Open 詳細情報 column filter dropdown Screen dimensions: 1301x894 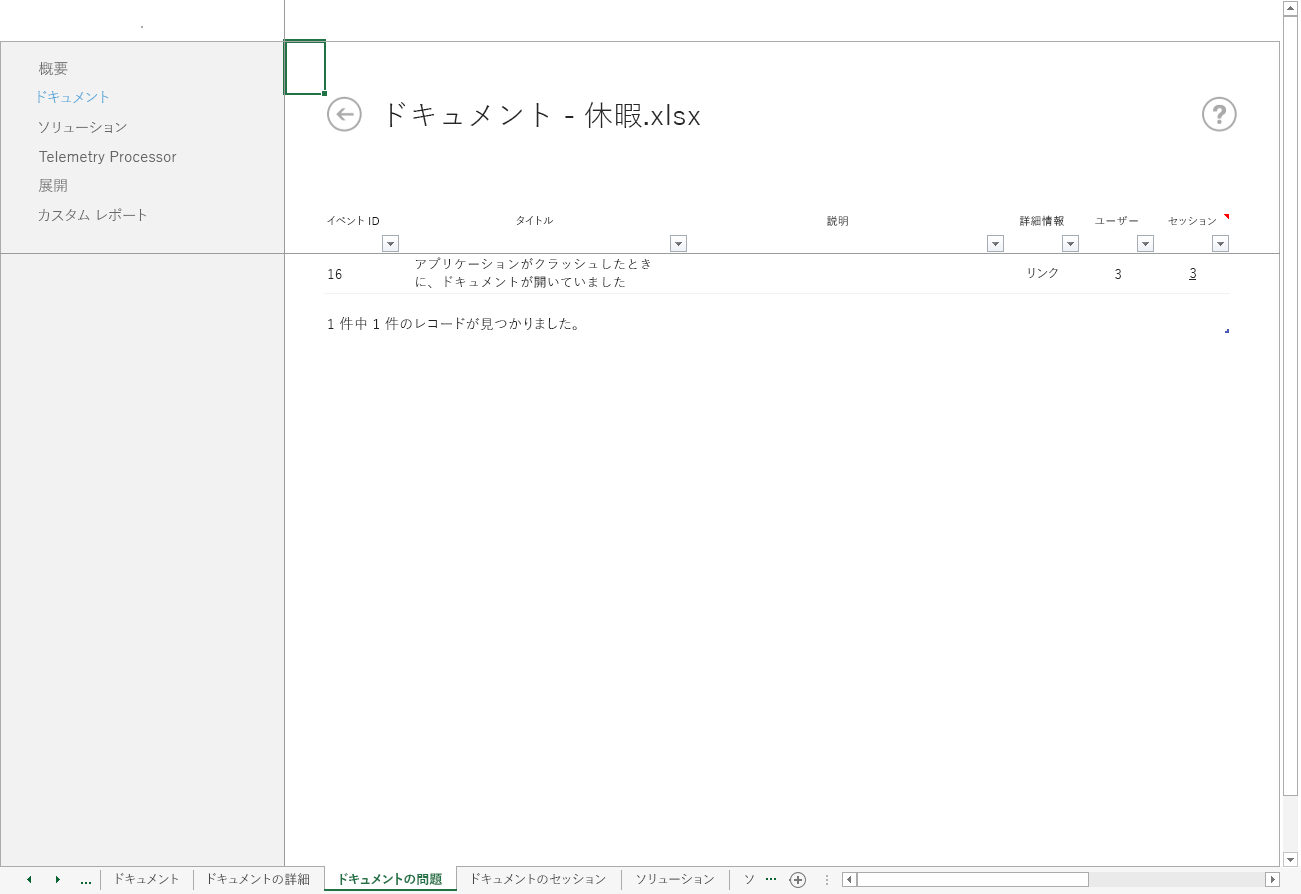[x=1070, y=243]
